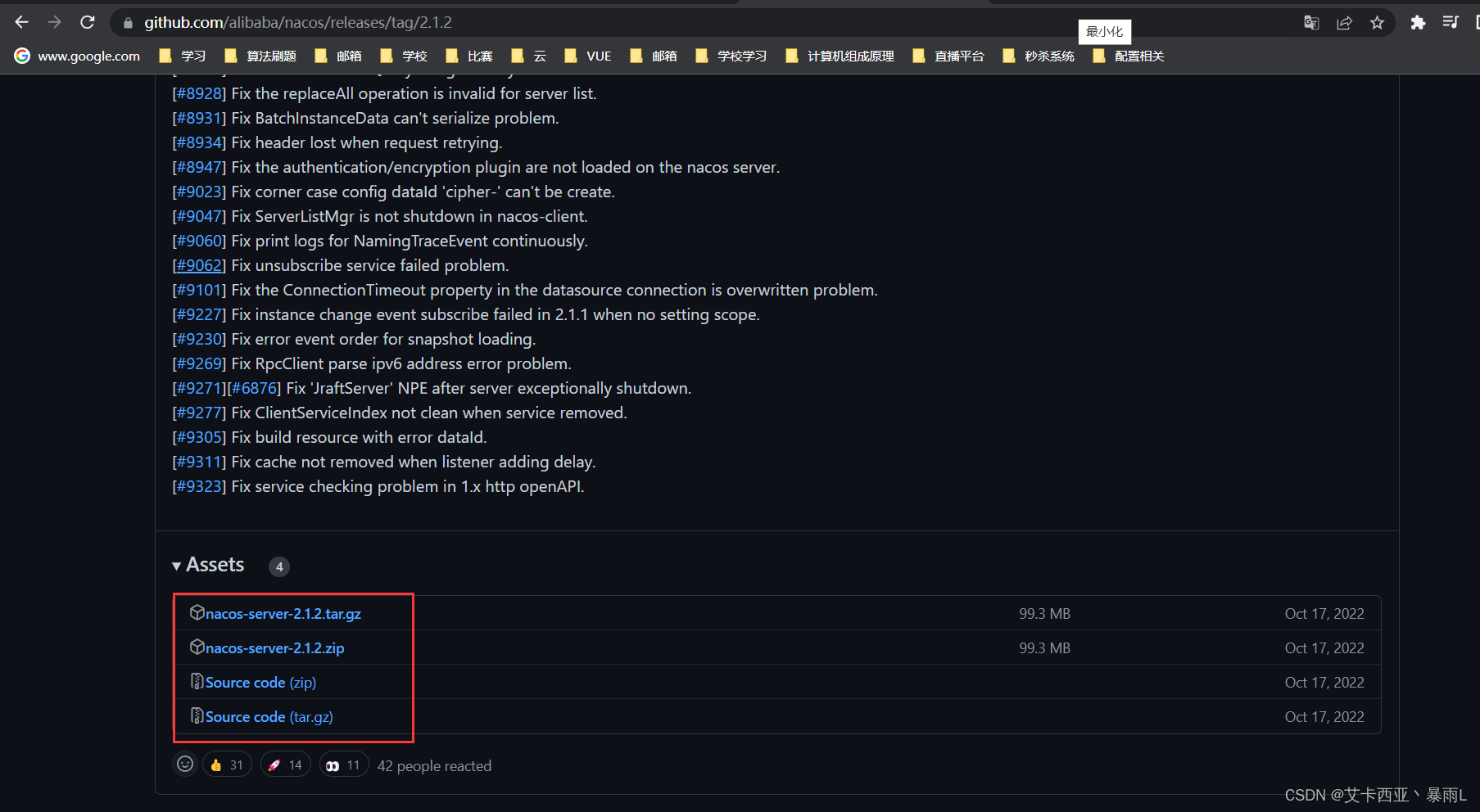Screen dimensions: 1480x812
Task: Open the 学校 bookmark folder
Action: (x=404, y=56)
